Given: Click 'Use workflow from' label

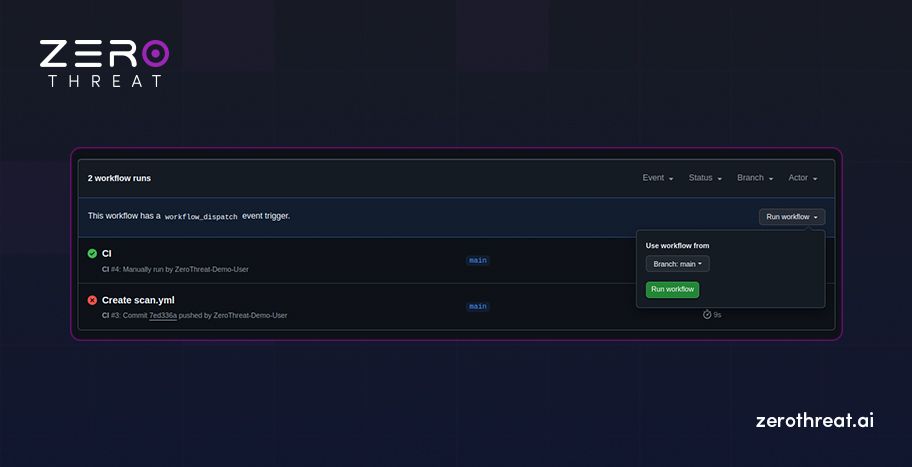Looking at the screenshot, I should 678,245.
